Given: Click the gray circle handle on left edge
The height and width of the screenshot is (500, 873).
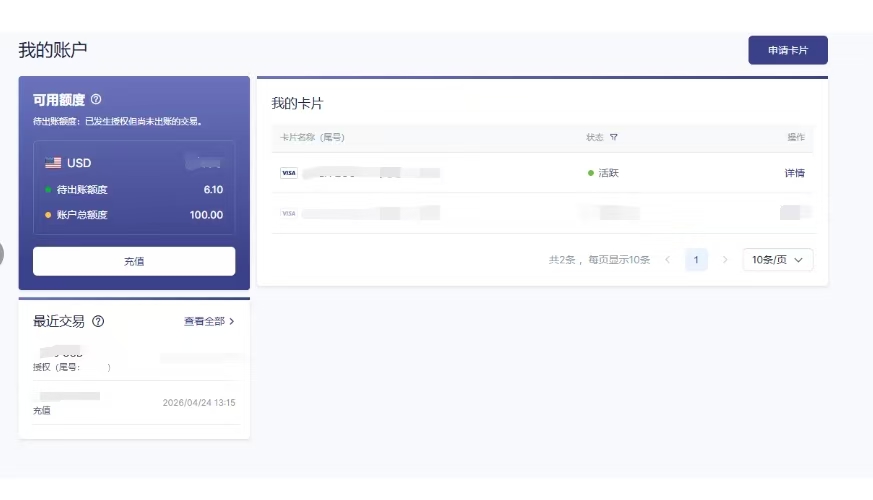Looking at the screenshot, I should click(2, 255).
